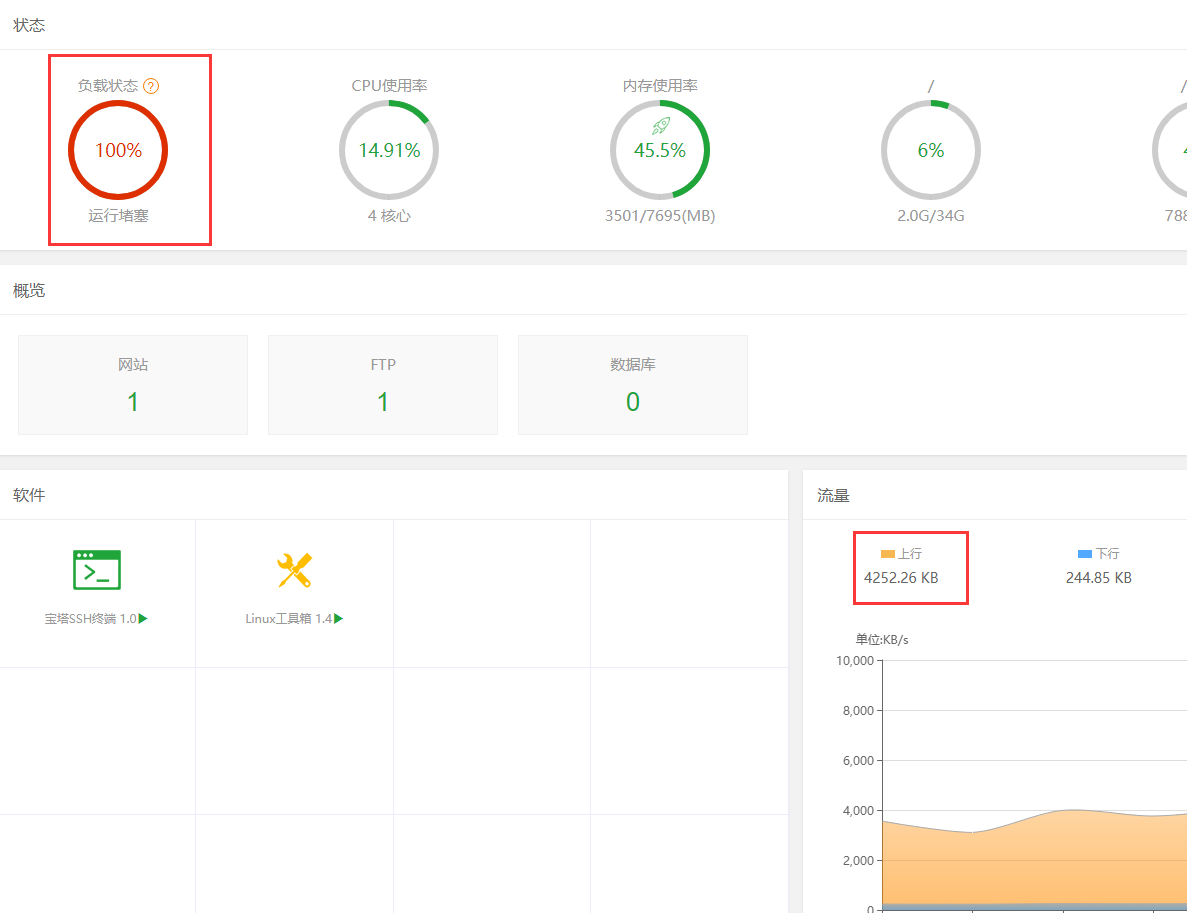Click the play arrow next to Linux工具箱 1.4
This screenshot has height=913, width=1187.
(x=338, y=619)
